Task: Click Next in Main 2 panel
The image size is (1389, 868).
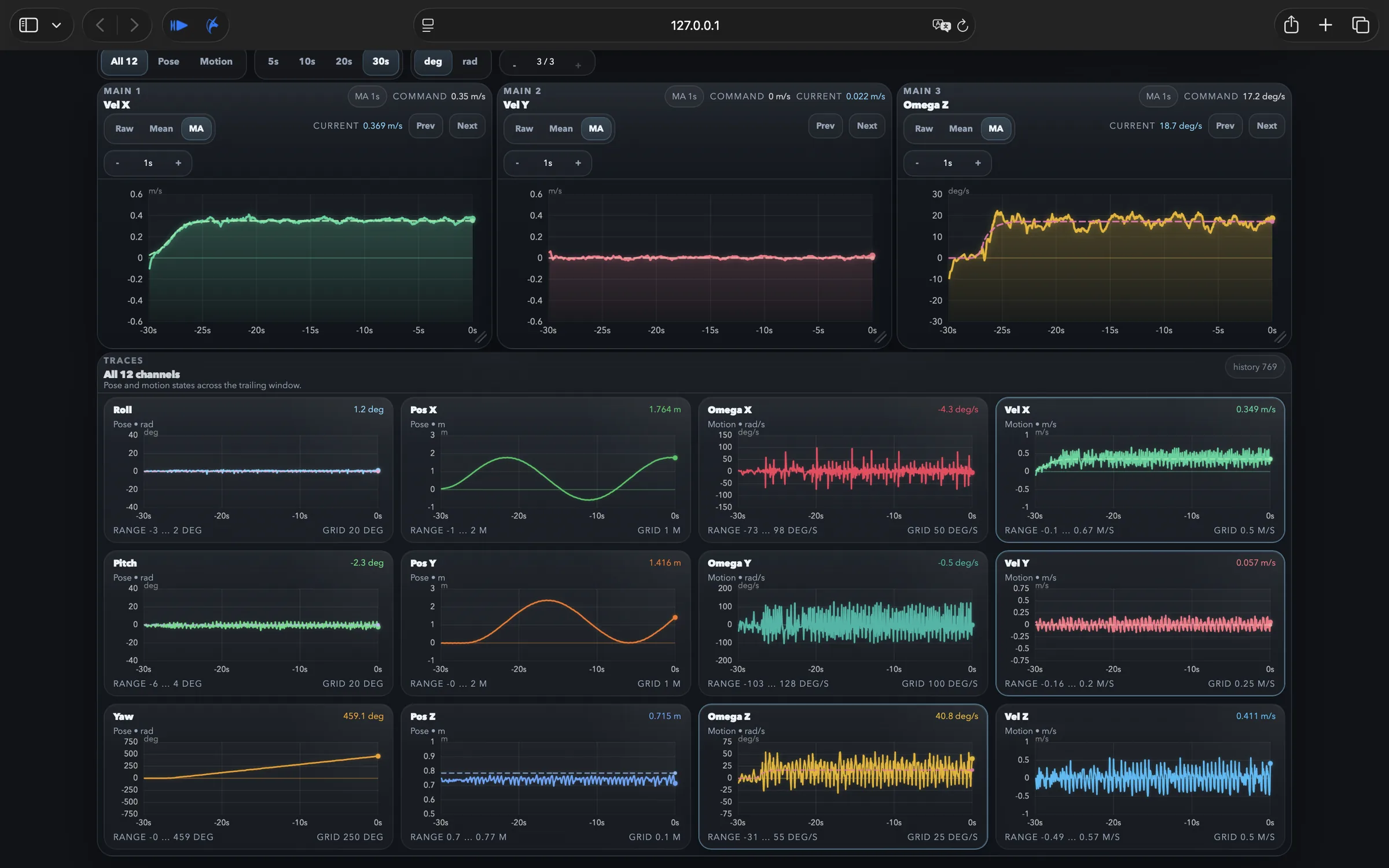Action: (x=867, y=126)
